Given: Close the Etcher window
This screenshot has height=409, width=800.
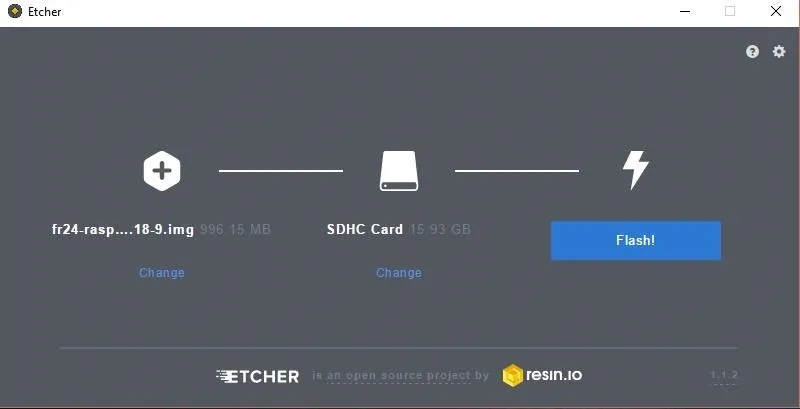Looking at the screenshot, I should [x=776, y=11].
